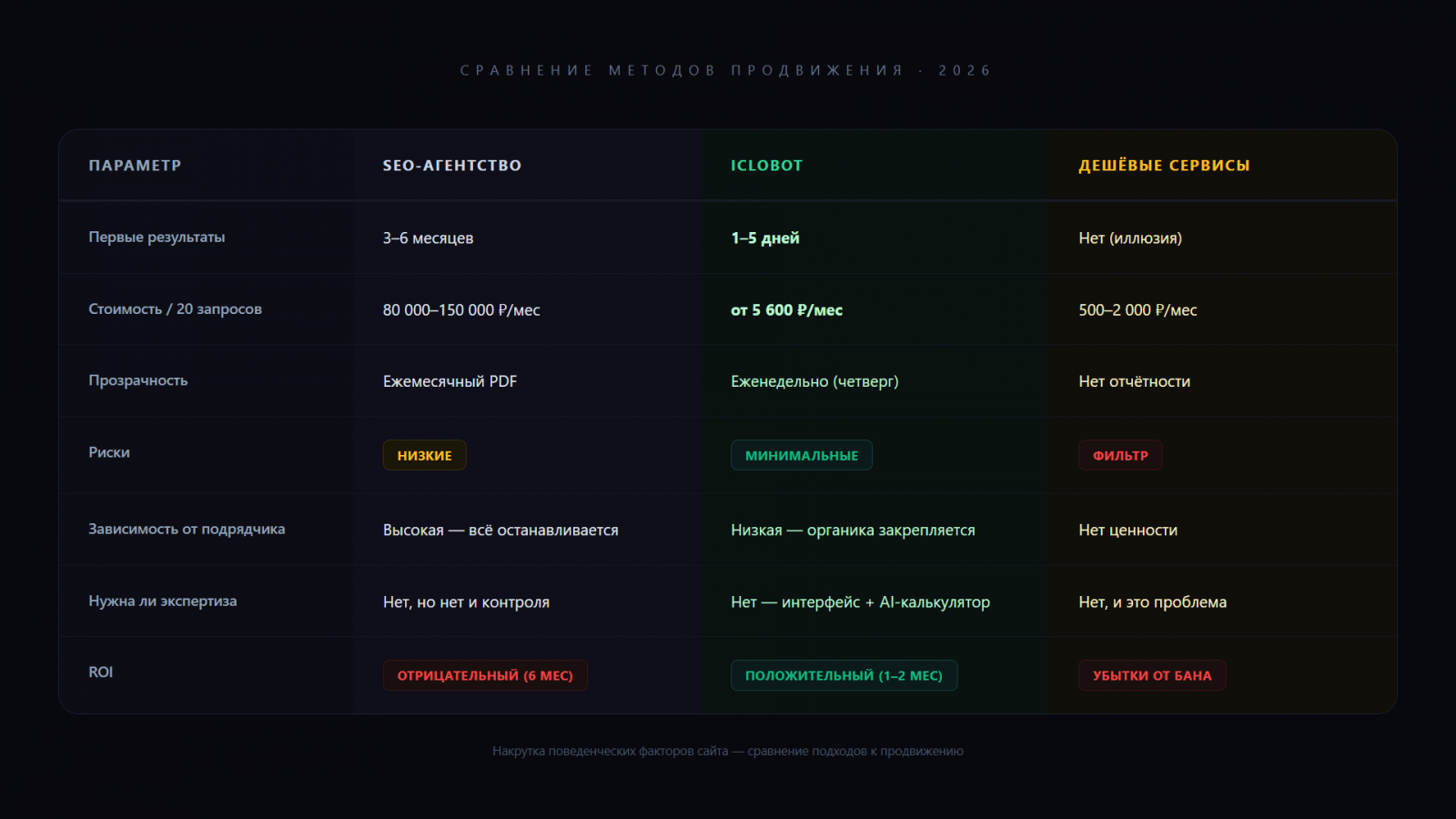Screen dimensions: 1456x819
Task: Select the 'Нет — интерфейс + AI-калькулятор' cell
Action: coord(860,602)
